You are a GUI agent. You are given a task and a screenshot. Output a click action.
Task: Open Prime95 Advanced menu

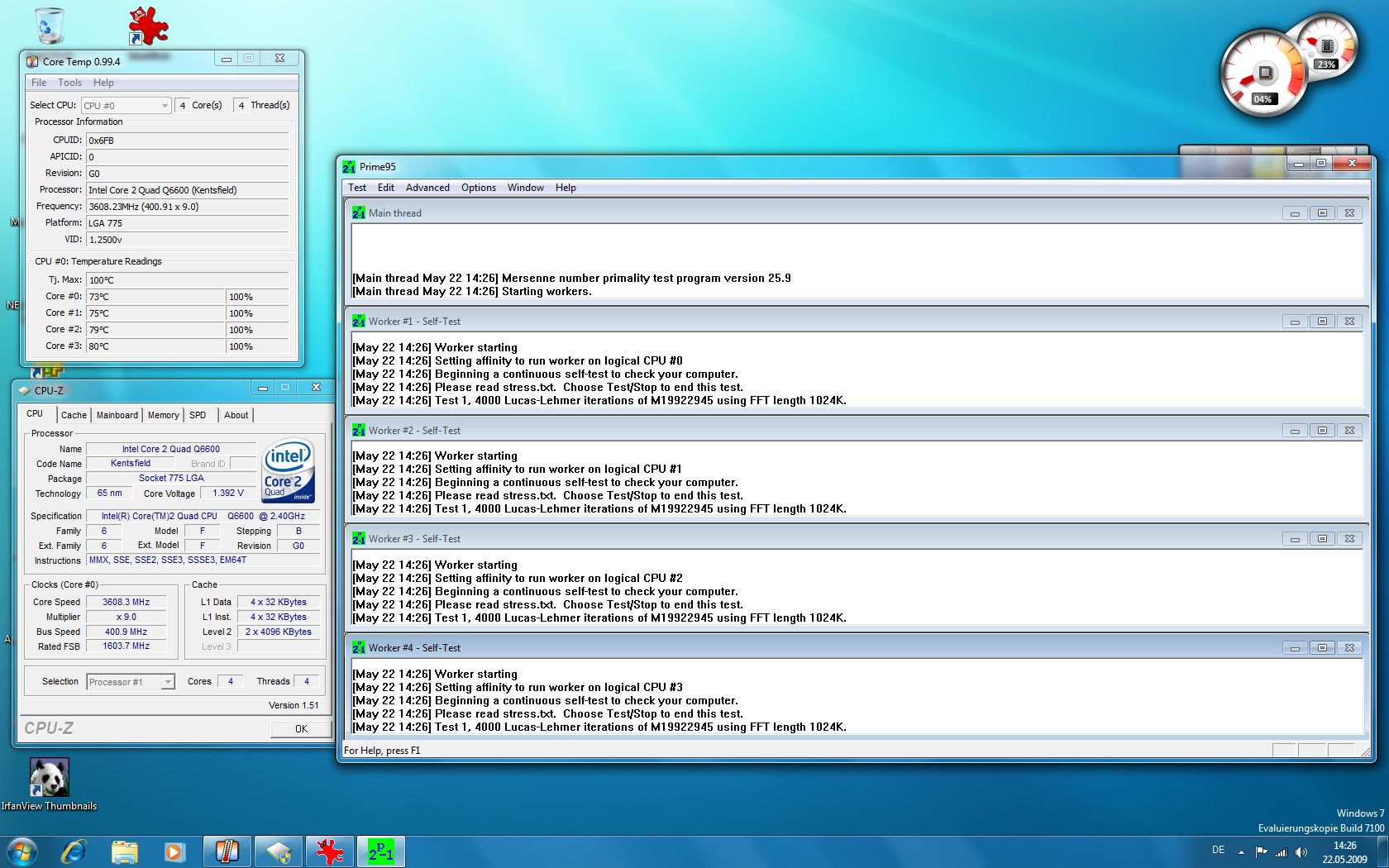(427, 188)
